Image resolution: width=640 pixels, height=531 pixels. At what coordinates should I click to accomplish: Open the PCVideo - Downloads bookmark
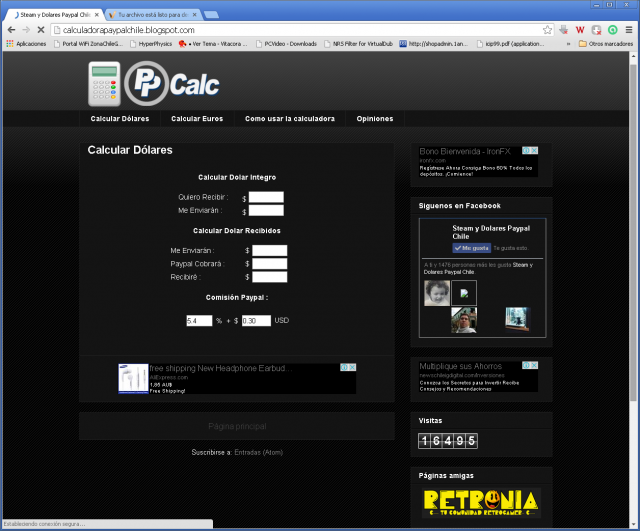pos(286,44)
